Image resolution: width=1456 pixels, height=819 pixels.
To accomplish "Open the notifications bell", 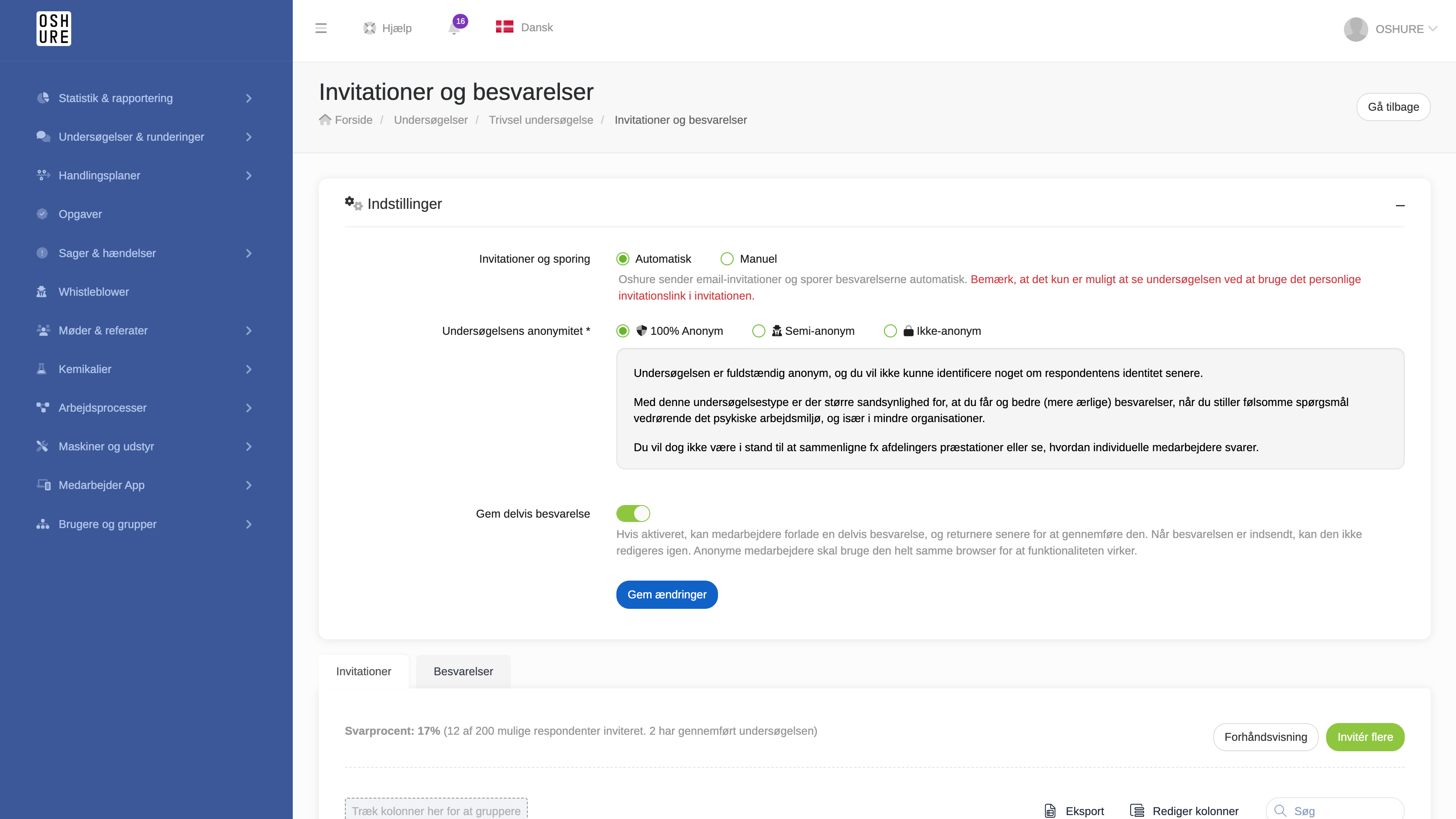I will click(454, 28).
